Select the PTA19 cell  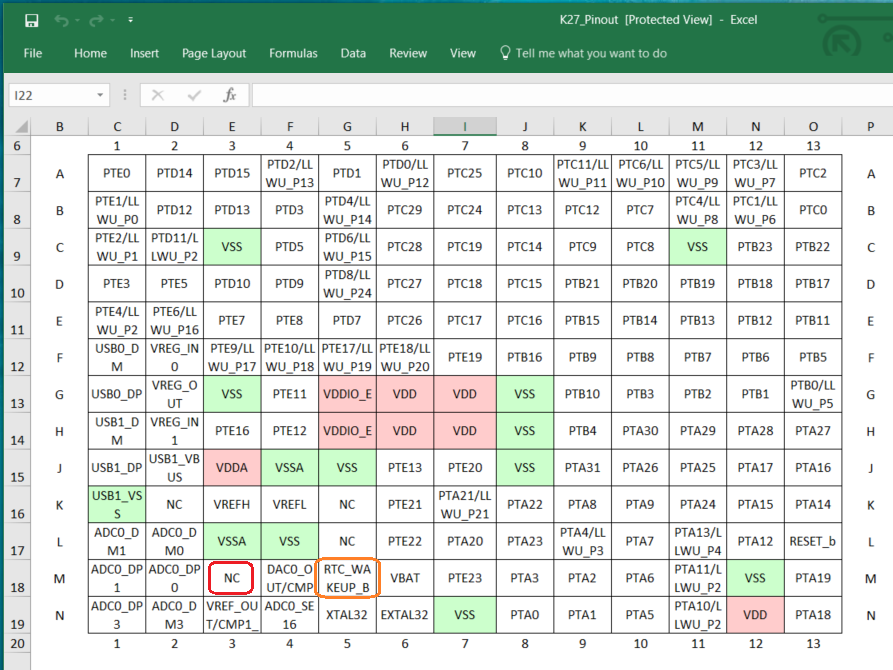pyautogui.click(x=813, y=578)
